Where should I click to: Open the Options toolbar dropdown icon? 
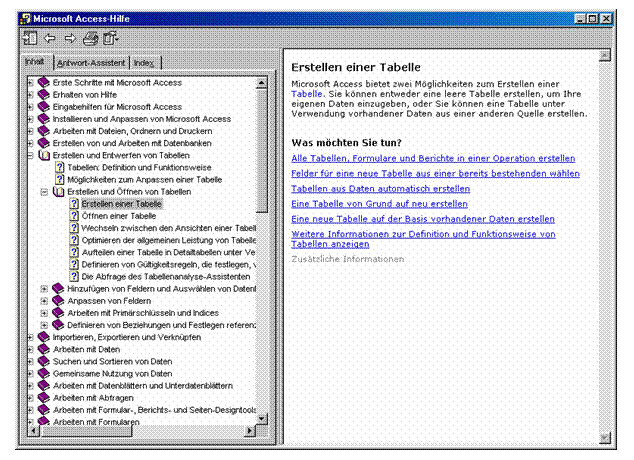[110, 38]
